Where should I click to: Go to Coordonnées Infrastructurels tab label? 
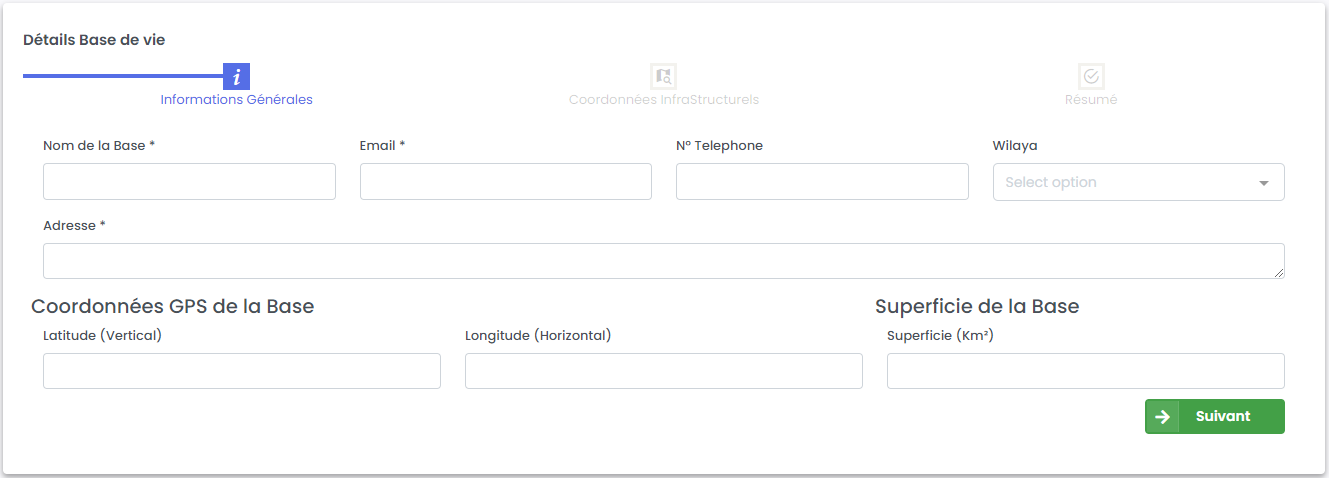point(663,100)
